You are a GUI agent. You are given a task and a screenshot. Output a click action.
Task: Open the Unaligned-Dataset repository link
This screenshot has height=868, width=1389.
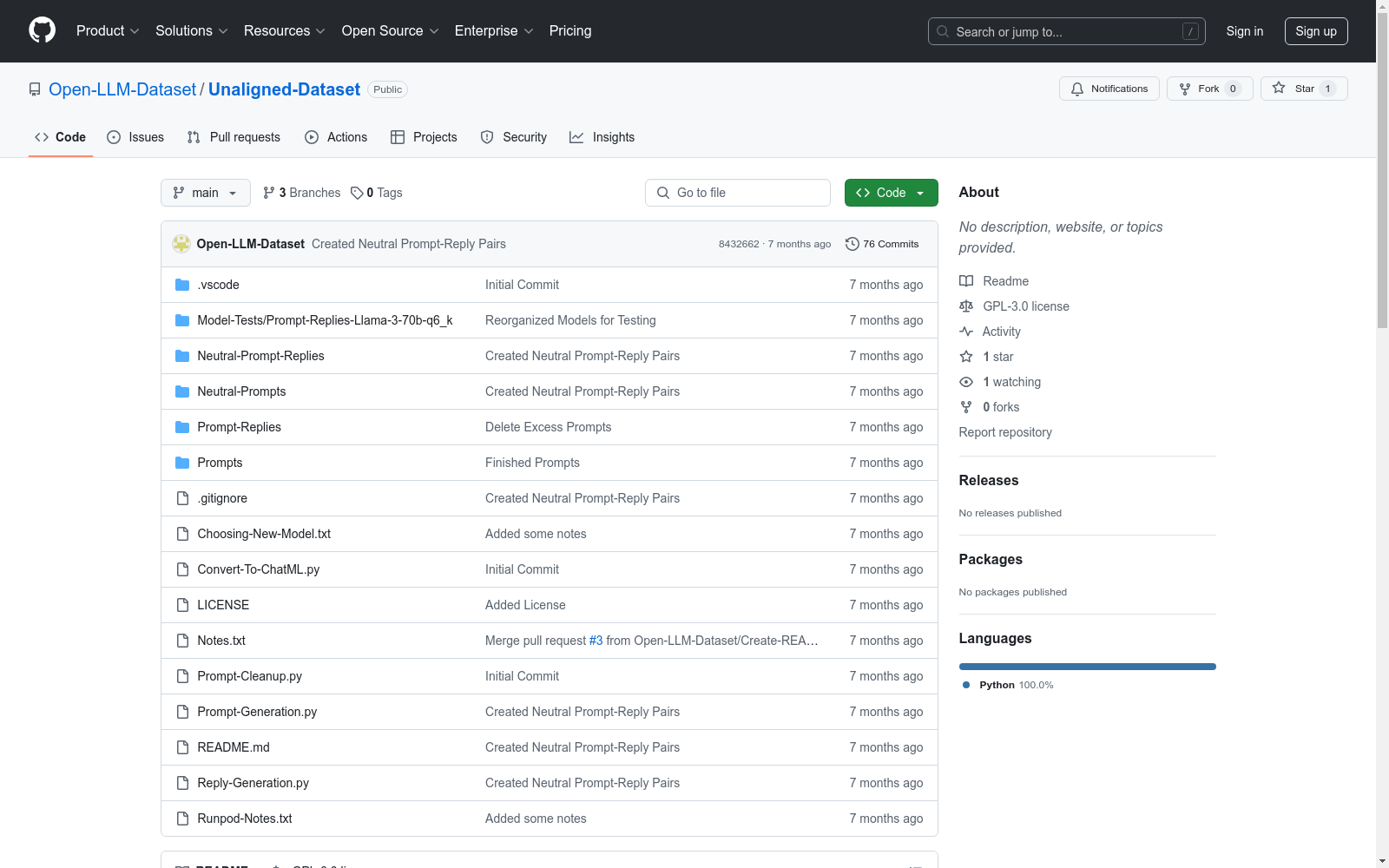coord(284,89)
